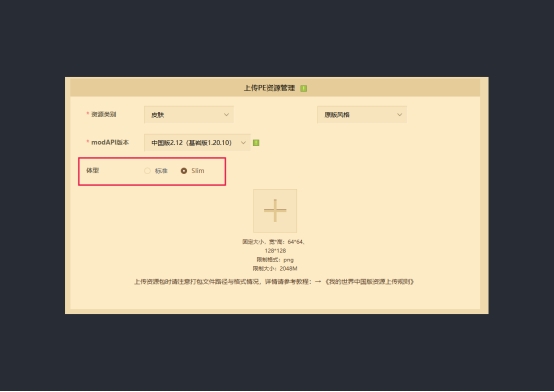Click the green info icon next to modAPI version

tap(256, 143)
